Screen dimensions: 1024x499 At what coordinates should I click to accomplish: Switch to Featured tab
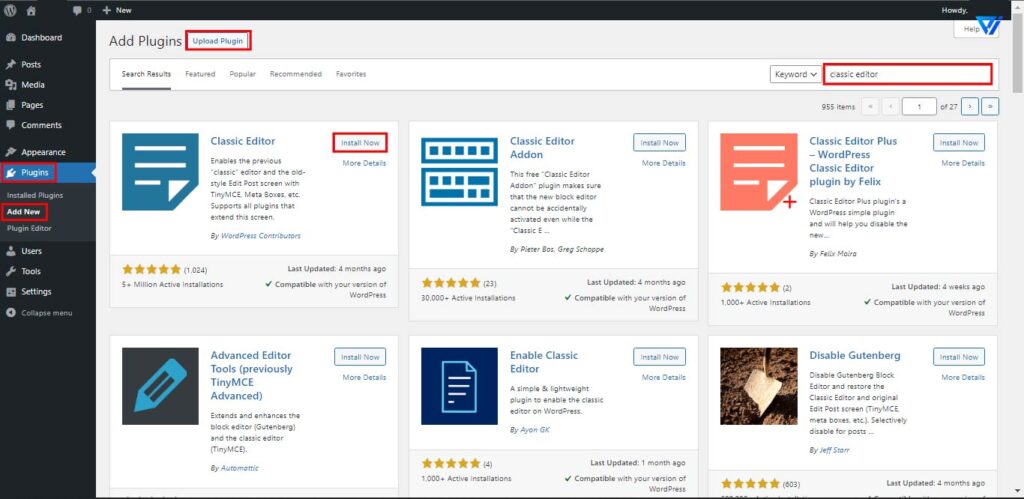point(200,74)
